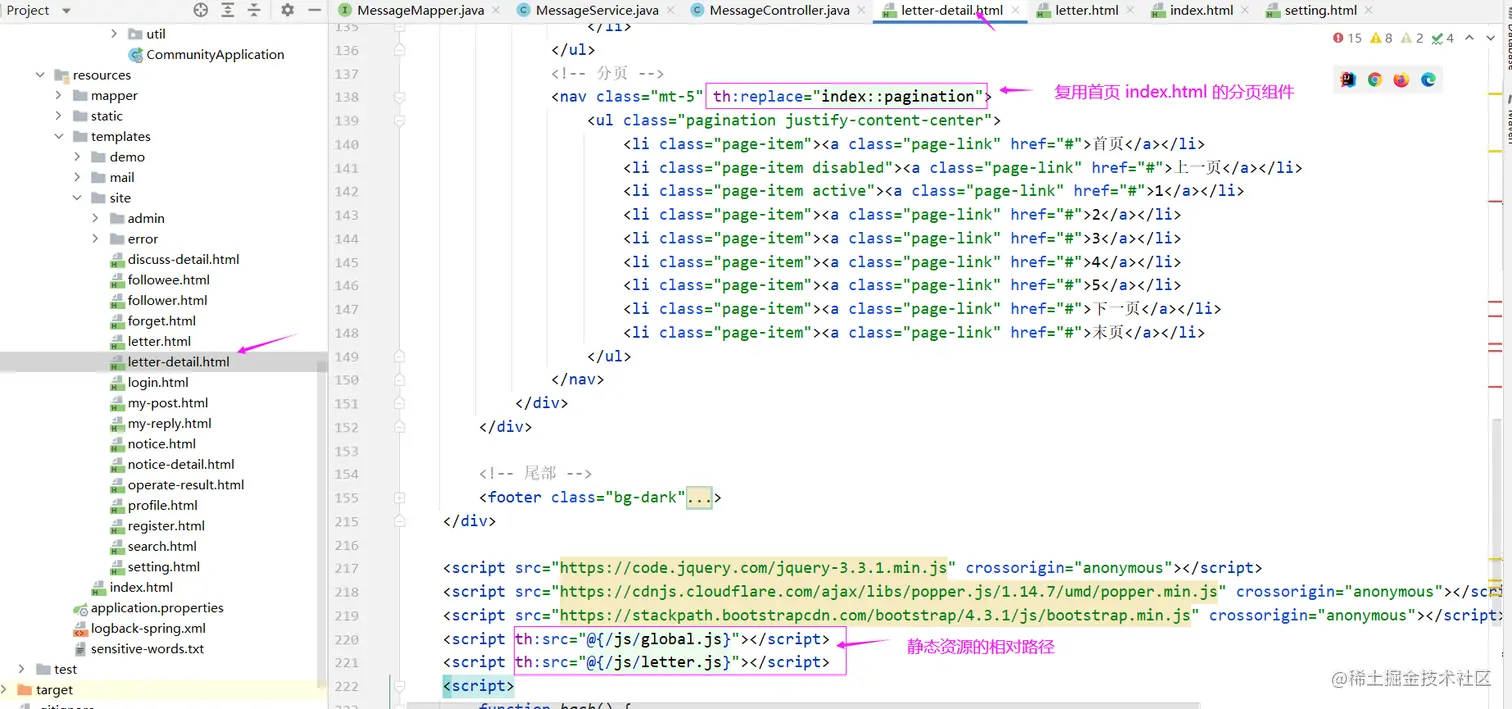Expand the util folder
This screenshot has height=709, width=1512.
tap(114, 34)
